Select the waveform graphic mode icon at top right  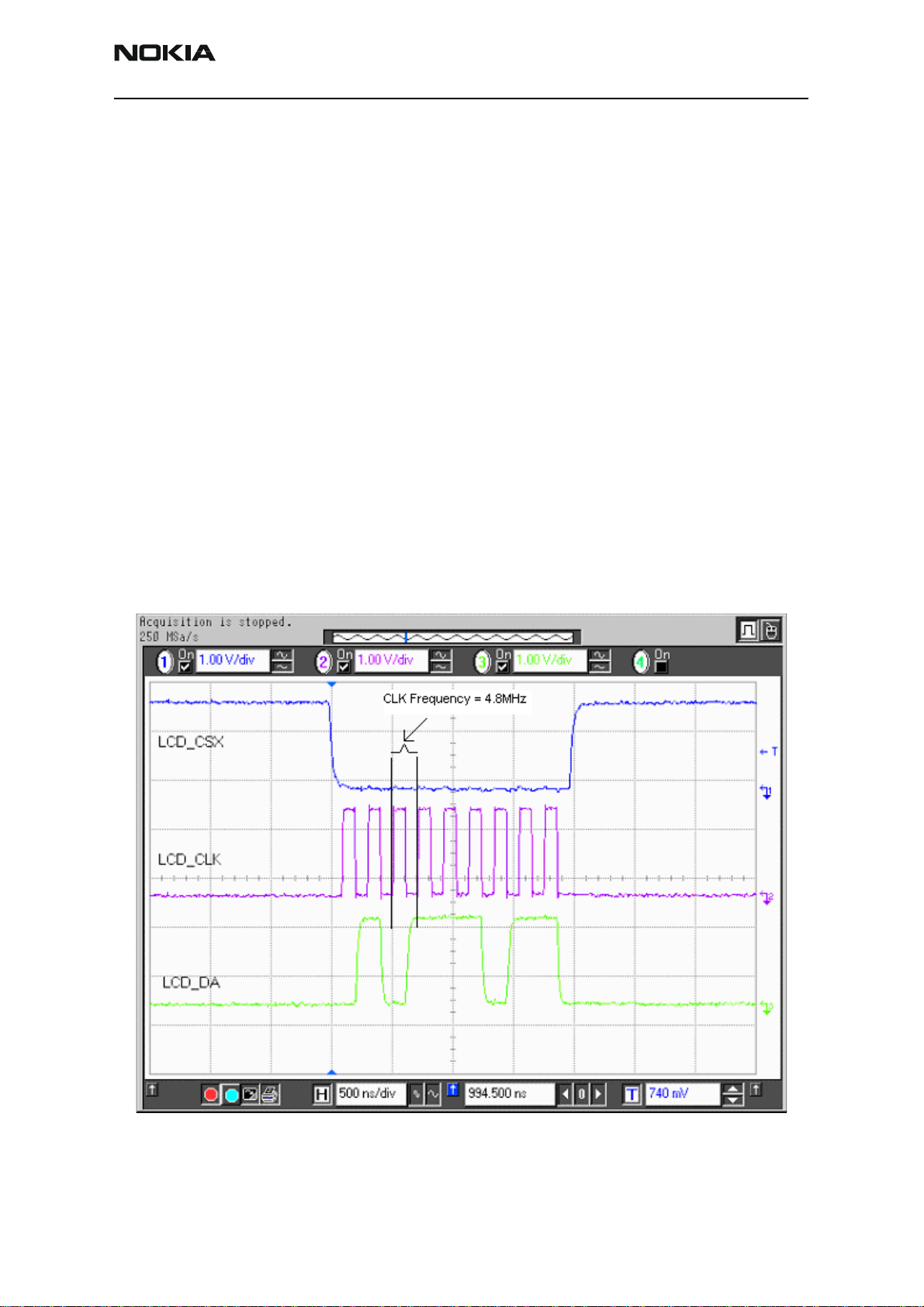[x=748, y=630]
